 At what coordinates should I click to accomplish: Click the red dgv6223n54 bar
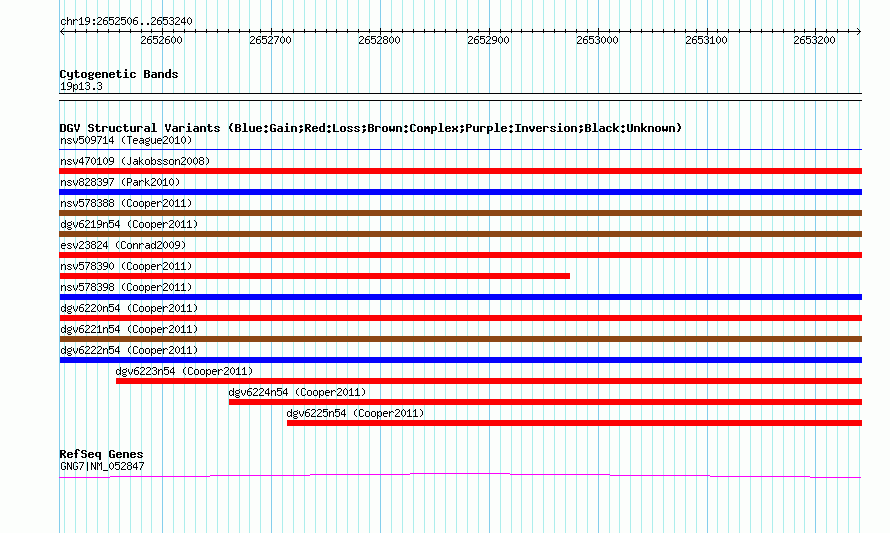489,381
